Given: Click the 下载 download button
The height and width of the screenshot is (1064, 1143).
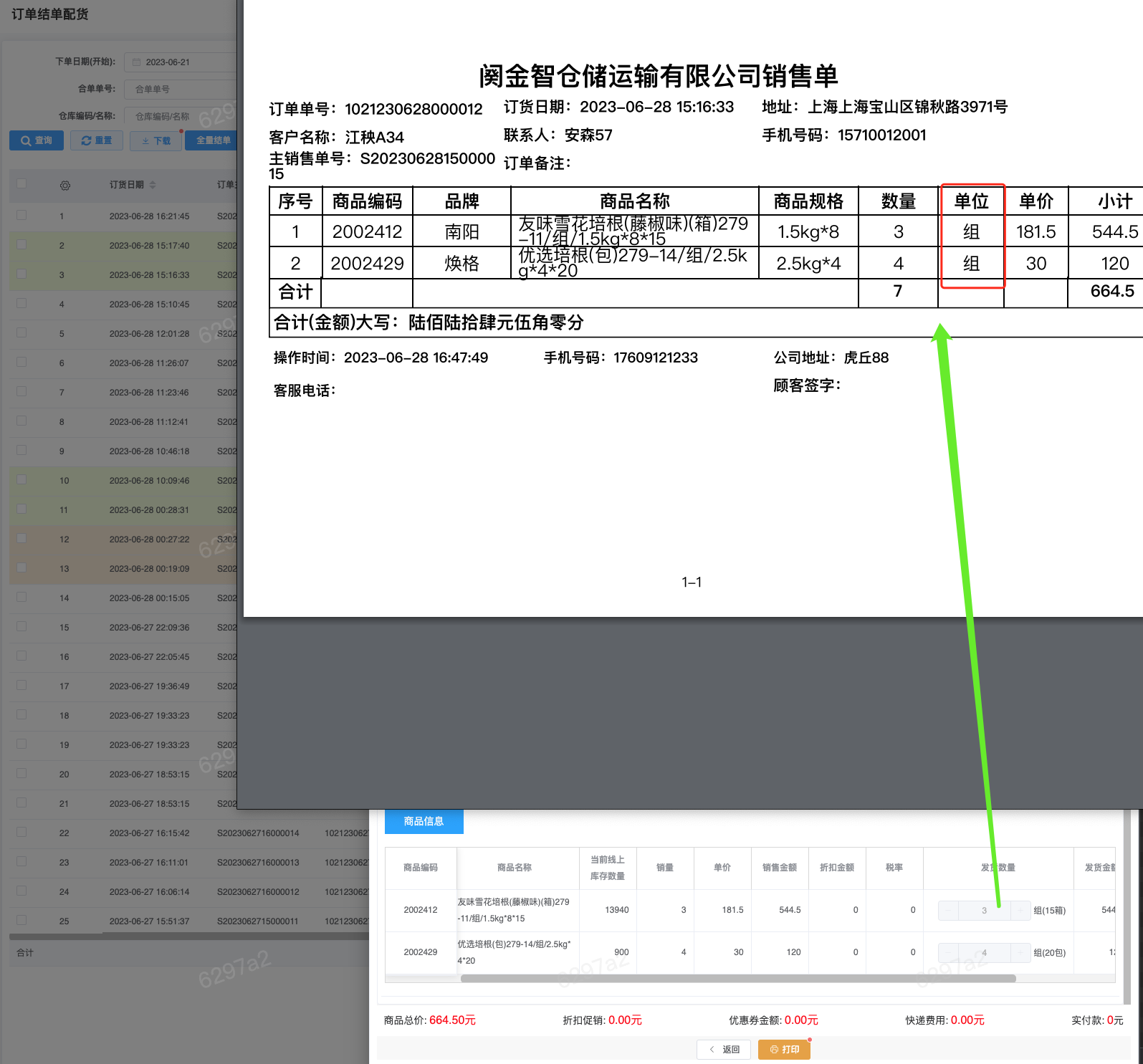Looking at the screenshot, I should tap(156, 140).
